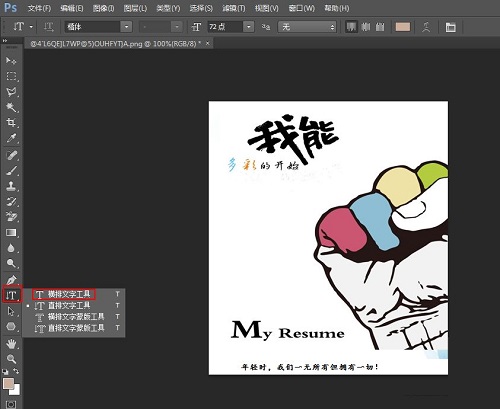Open the 选择(S) menu
This screenshot has width=500, height=409.
(x=201, y=8)
